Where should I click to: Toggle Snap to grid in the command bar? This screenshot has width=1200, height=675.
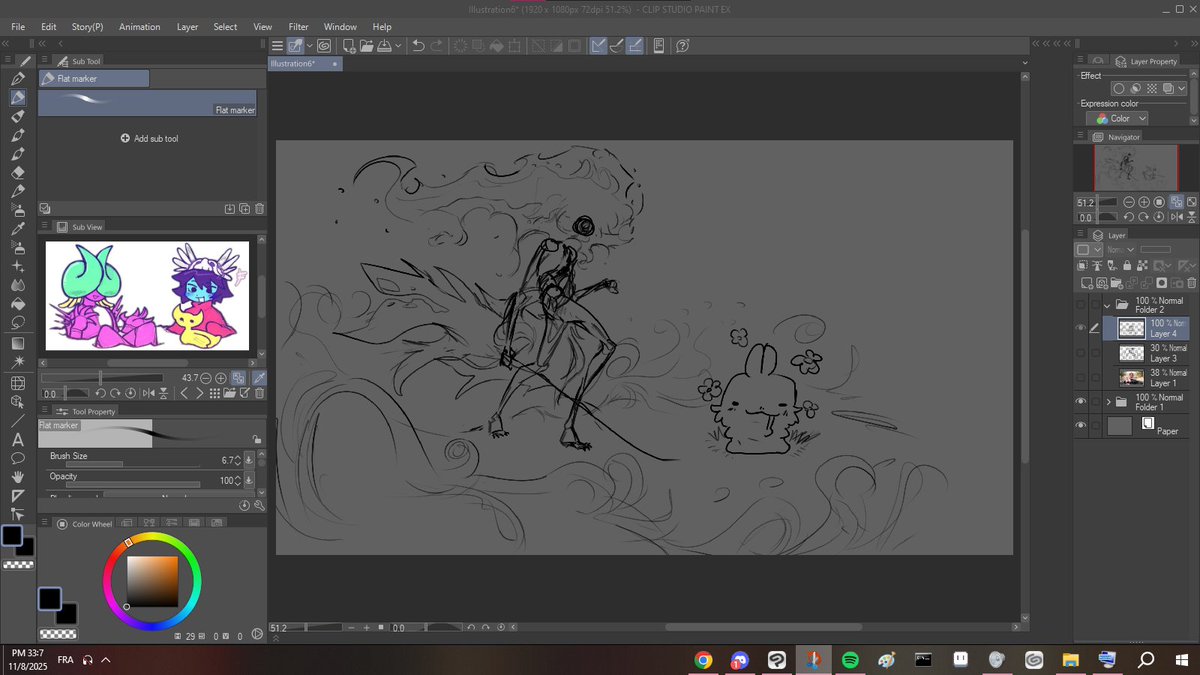click(x=635, y=45)
